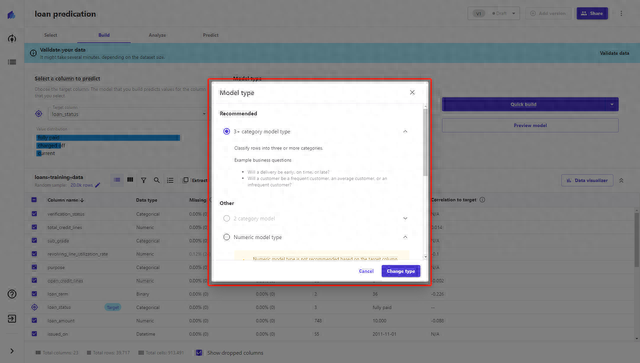Screen dimensions: 640x363
Task: Click Correlation to target info icon
Action: point(482,200)
